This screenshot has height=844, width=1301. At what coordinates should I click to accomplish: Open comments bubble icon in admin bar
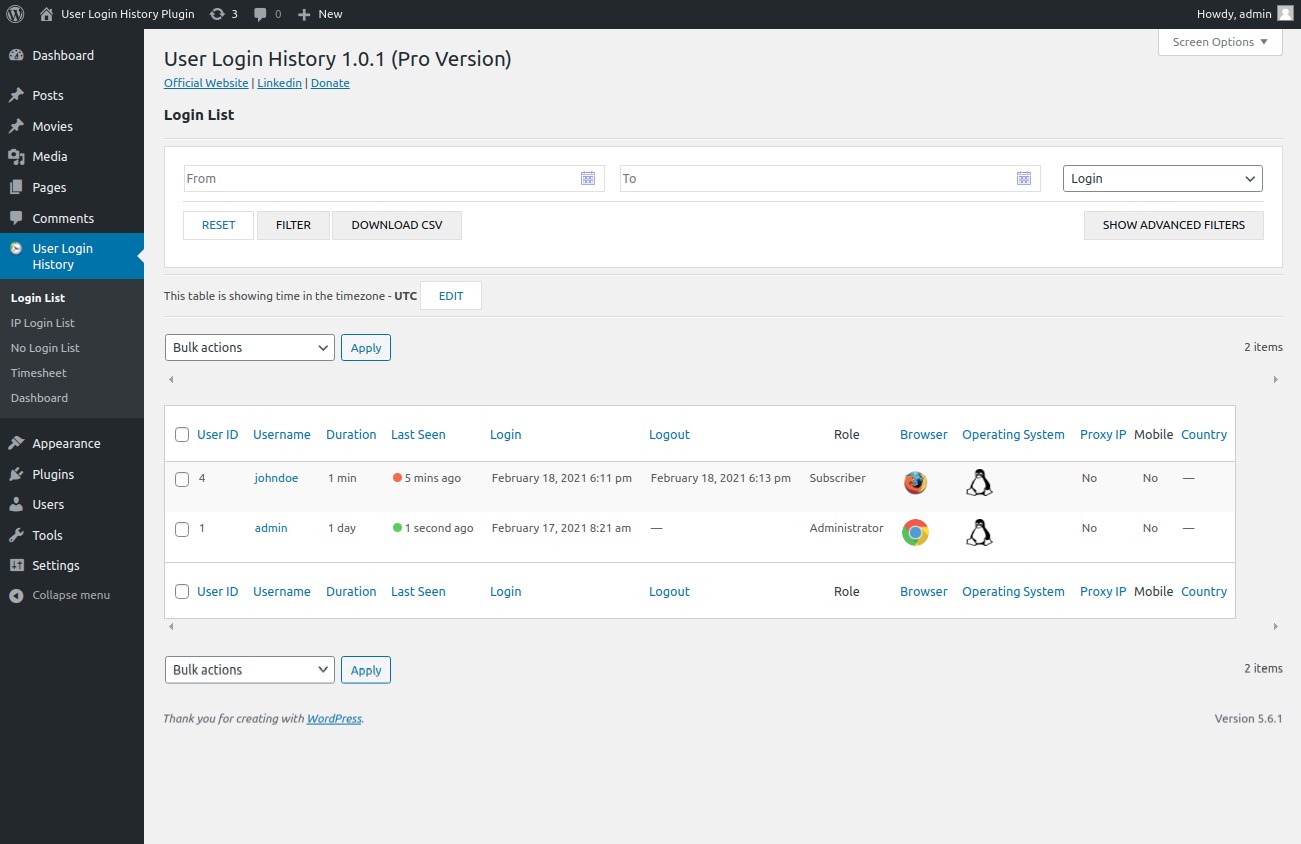(x=260, y=14)
